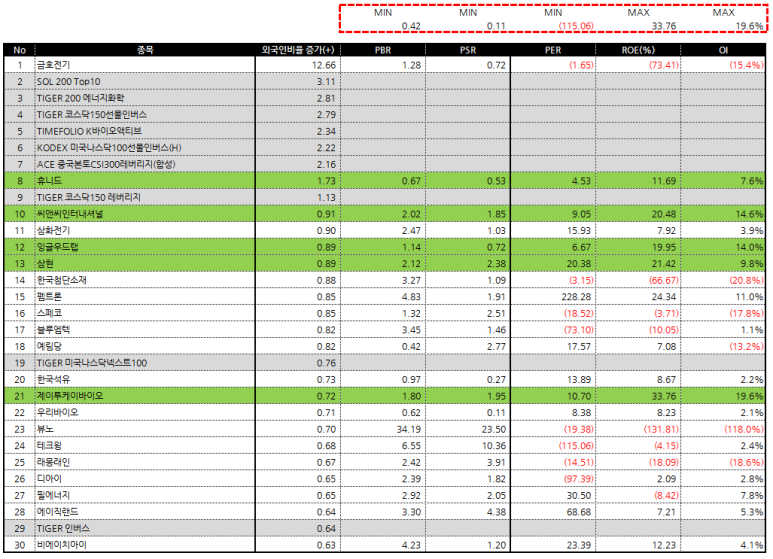Click the 10.36 PSR value for 테크윙
The width and height of the screenshot is (773, 559).
tap(494, 446)
